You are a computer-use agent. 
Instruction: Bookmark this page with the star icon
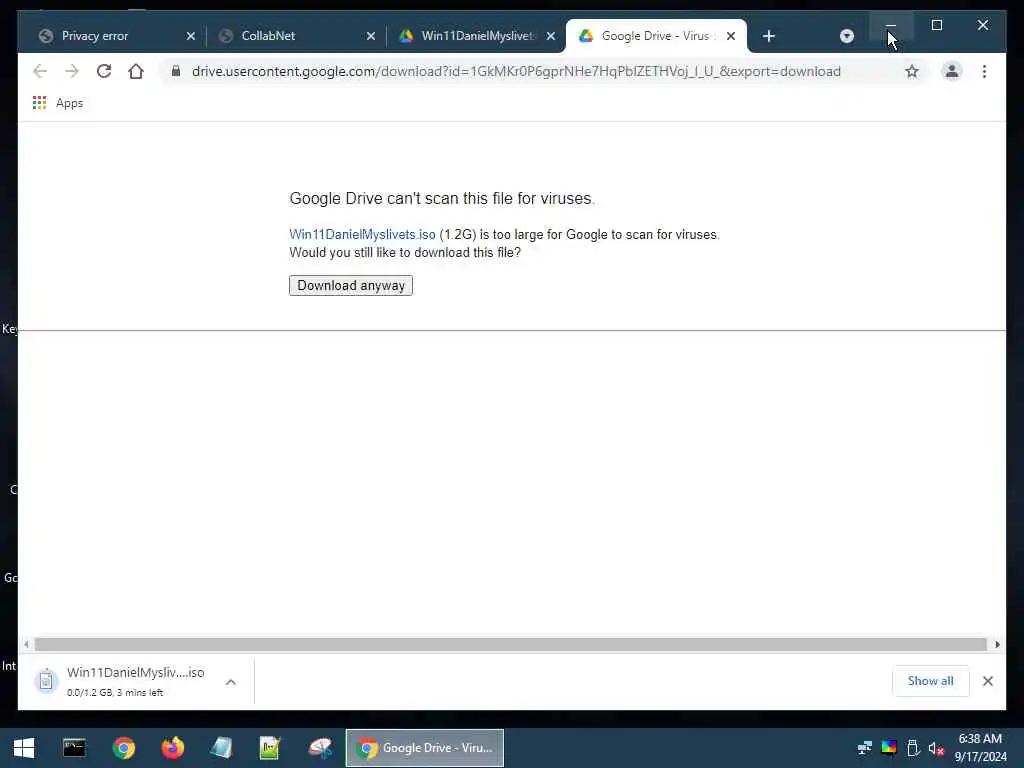coord(912,71)
